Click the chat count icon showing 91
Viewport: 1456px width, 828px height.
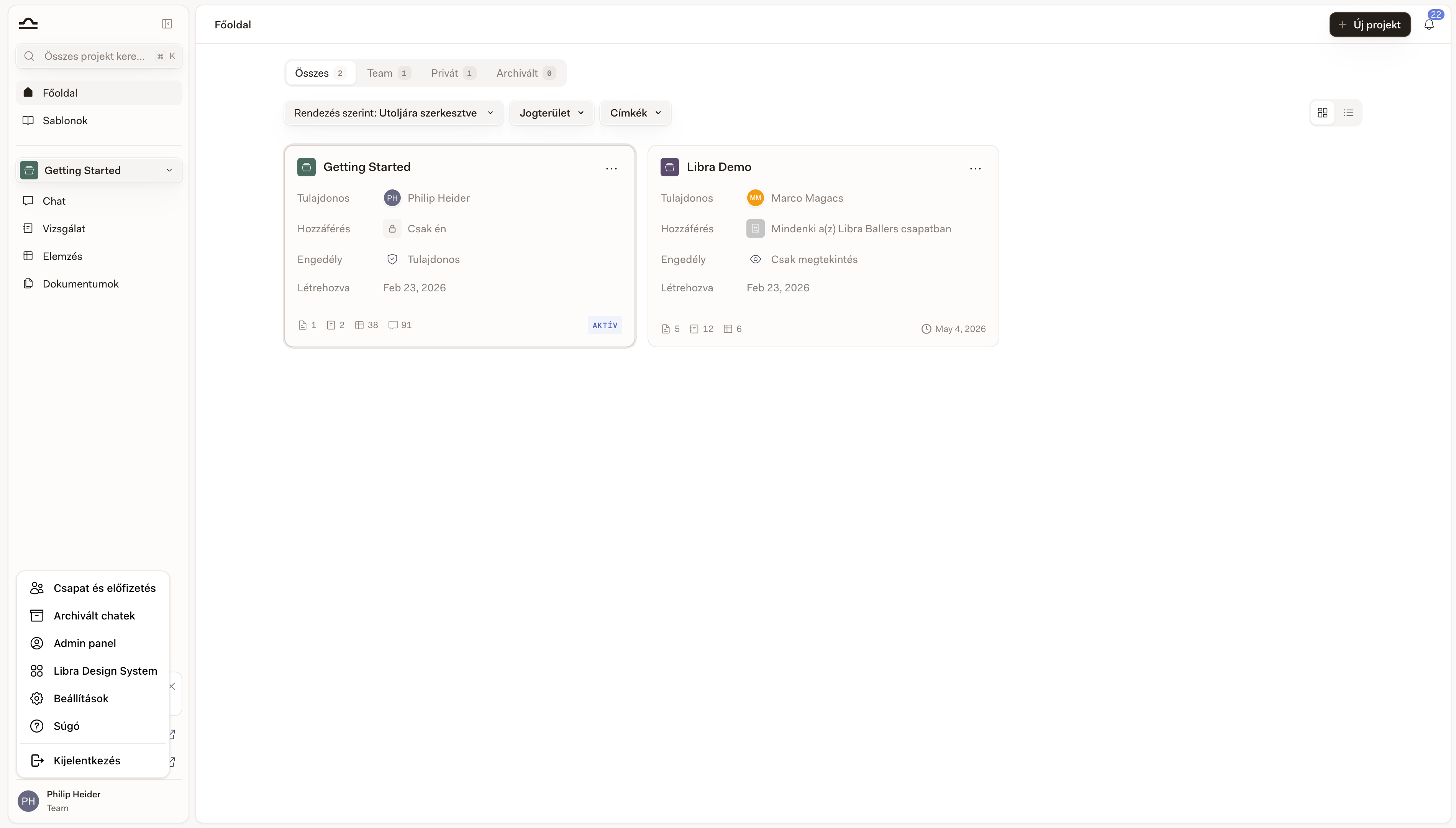(x=393, y=325)
